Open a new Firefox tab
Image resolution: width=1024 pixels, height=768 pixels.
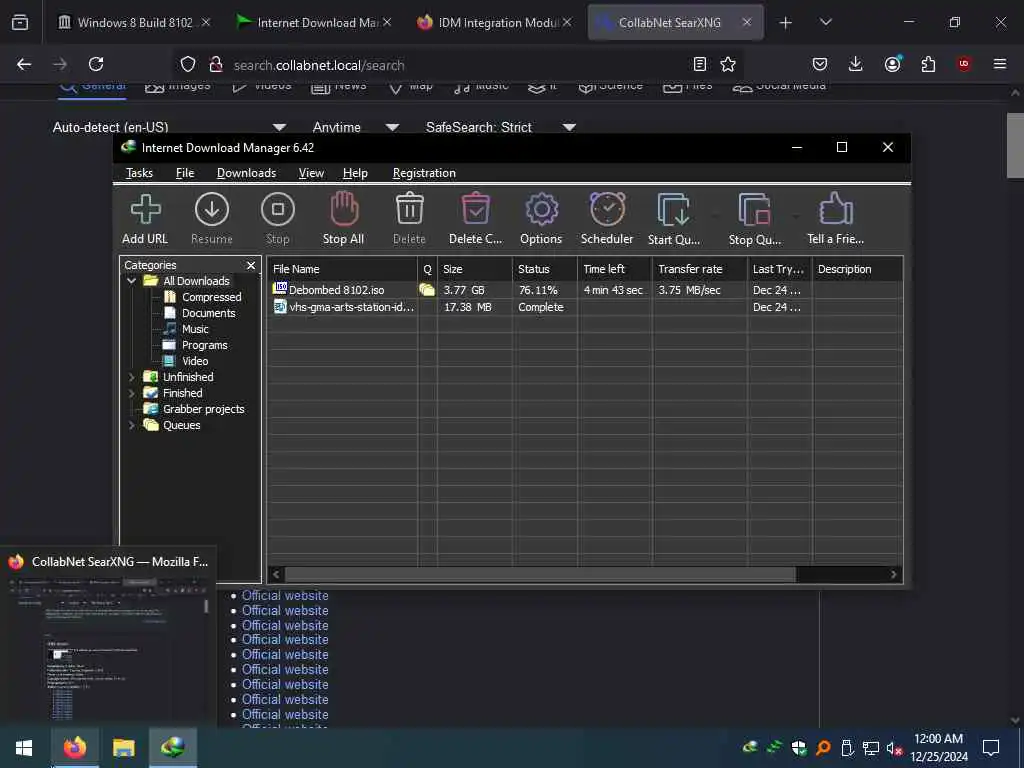[786, 23]
